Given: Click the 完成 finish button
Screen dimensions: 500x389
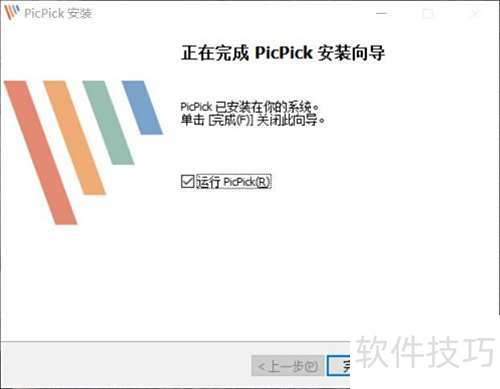Looking at the screenshot, I should 339,366.
